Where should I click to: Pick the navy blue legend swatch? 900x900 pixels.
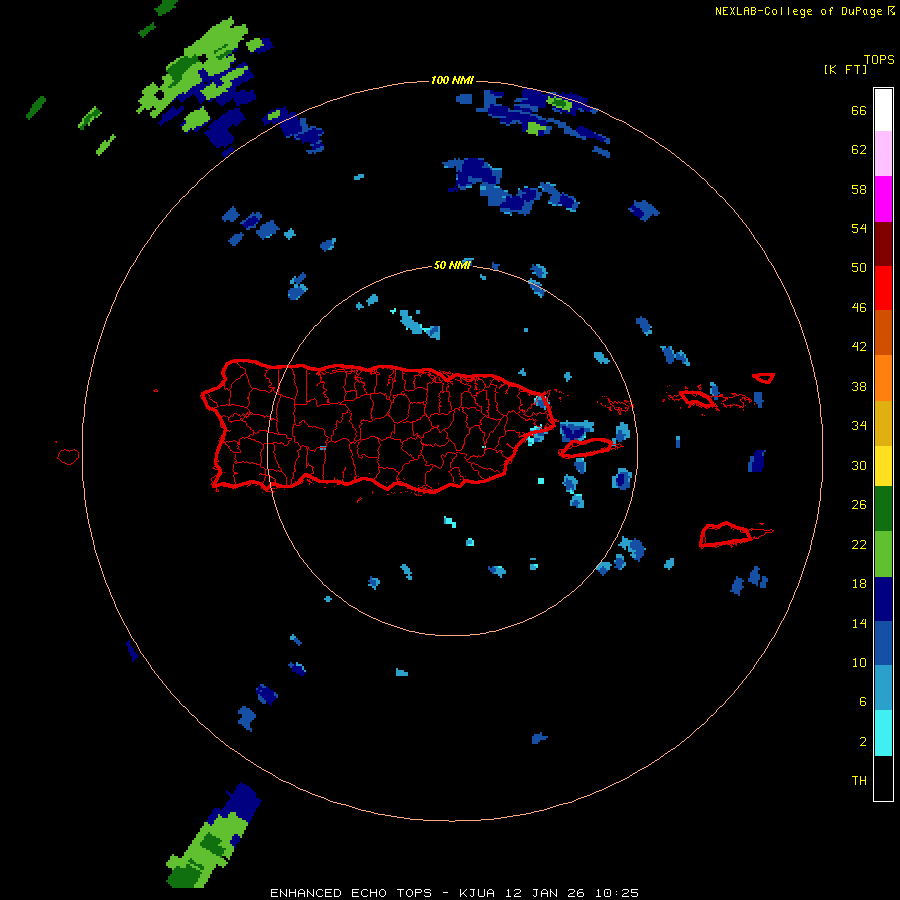883,599
